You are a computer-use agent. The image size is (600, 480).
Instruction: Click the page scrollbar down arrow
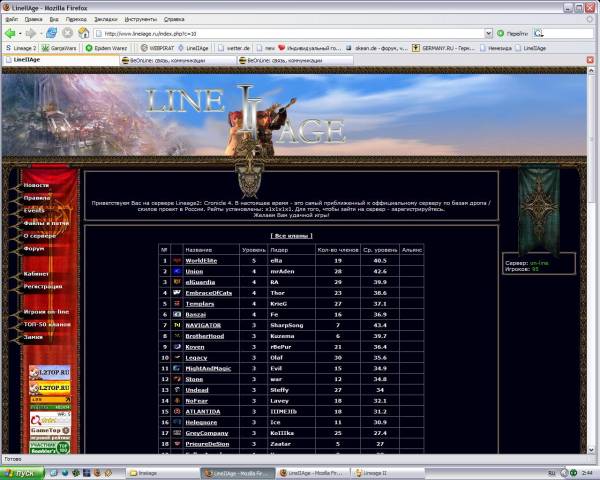click(591, 450)
